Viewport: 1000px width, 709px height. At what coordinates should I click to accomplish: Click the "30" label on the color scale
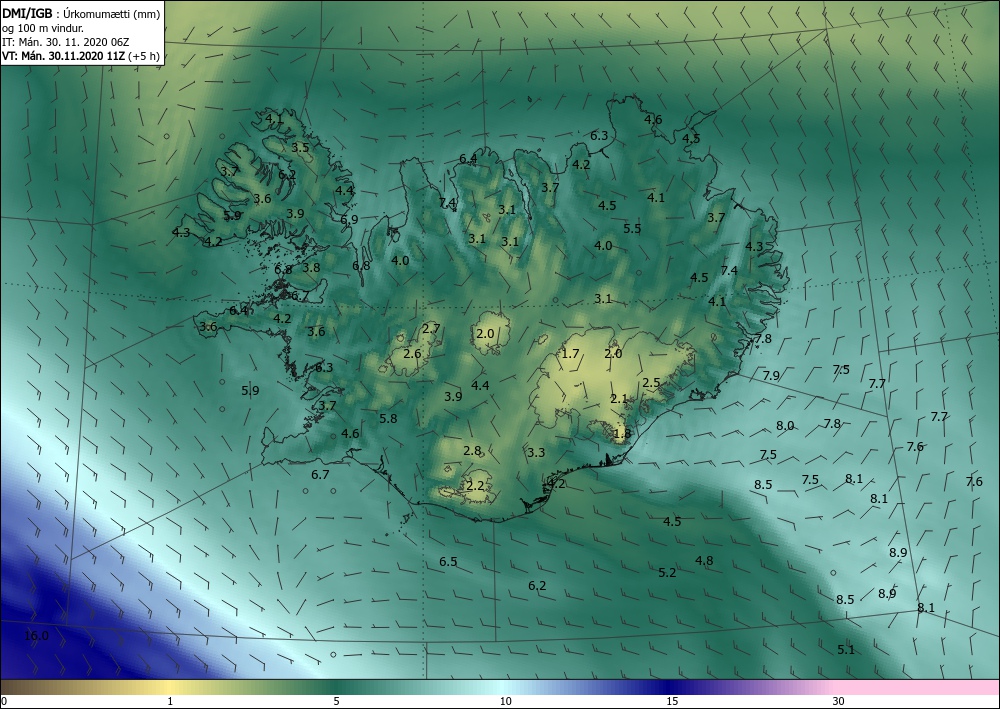[839, 702]
